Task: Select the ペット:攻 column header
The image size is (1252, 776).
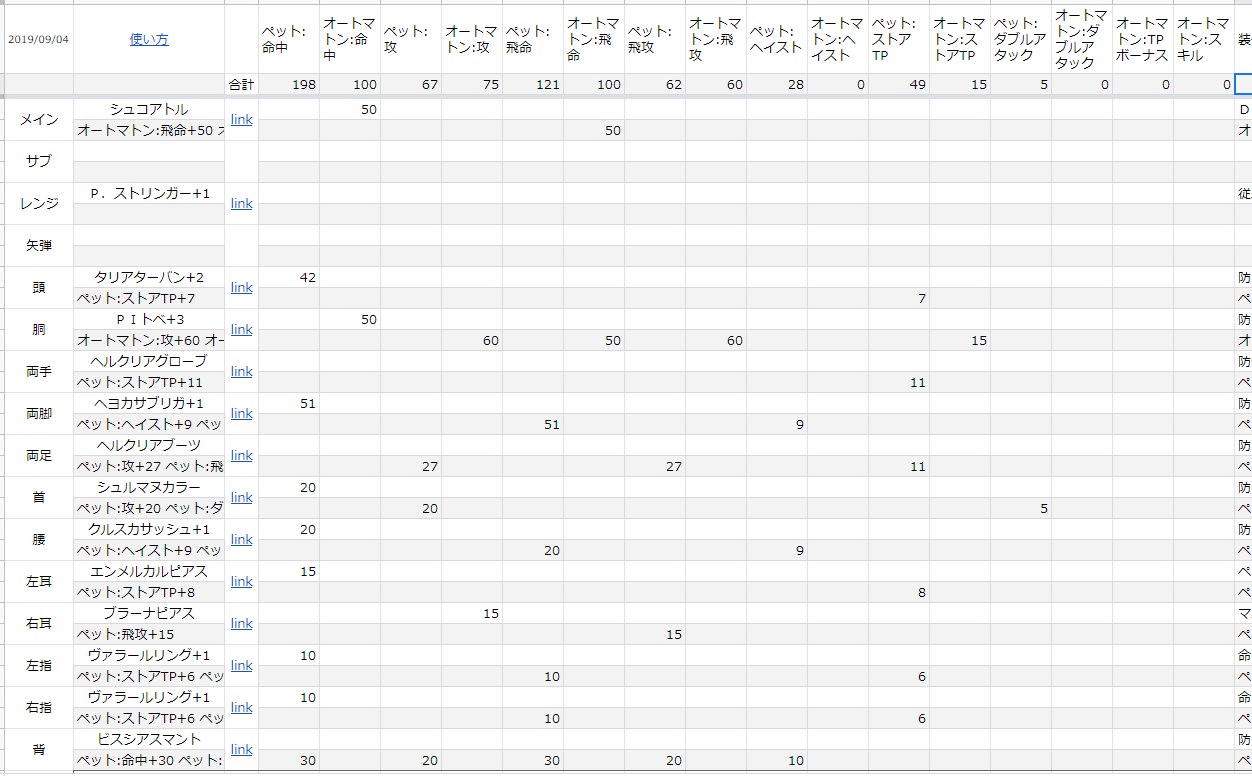Action: [411, 40]
